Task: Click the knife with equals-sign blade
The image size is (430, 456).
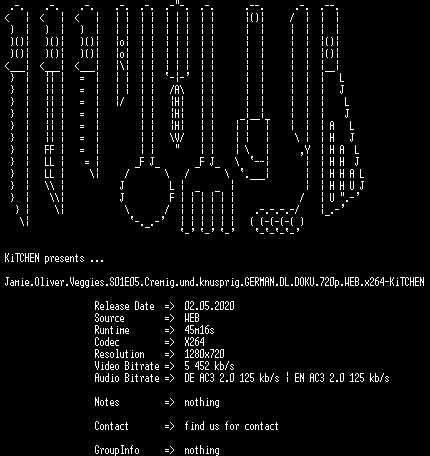Action: click(x=87, y=92)
